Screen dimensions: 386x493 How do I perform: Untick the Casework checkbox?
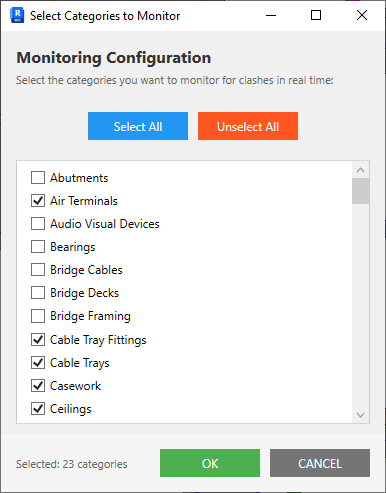[x=38, y=386]
